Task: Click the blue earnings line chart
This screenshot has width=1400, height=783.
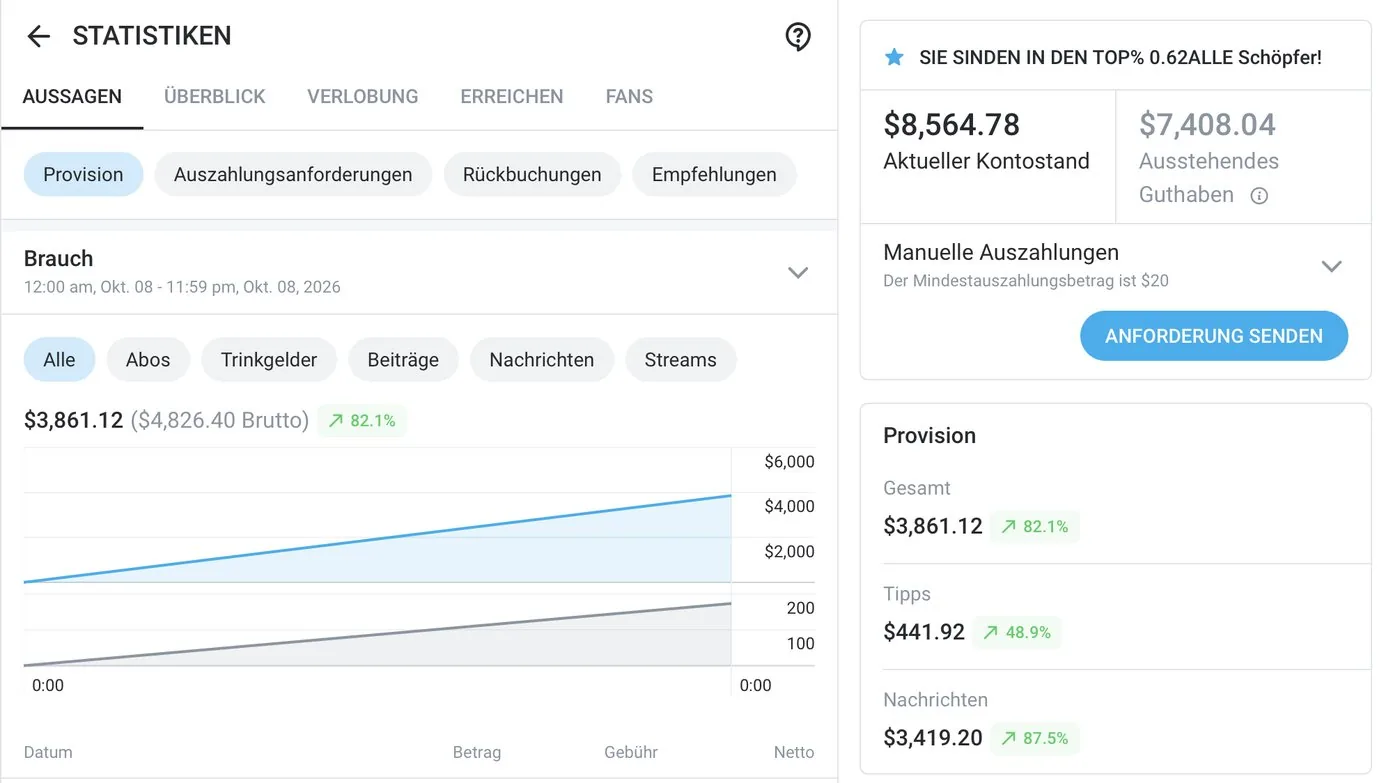Action: point(378,516)
